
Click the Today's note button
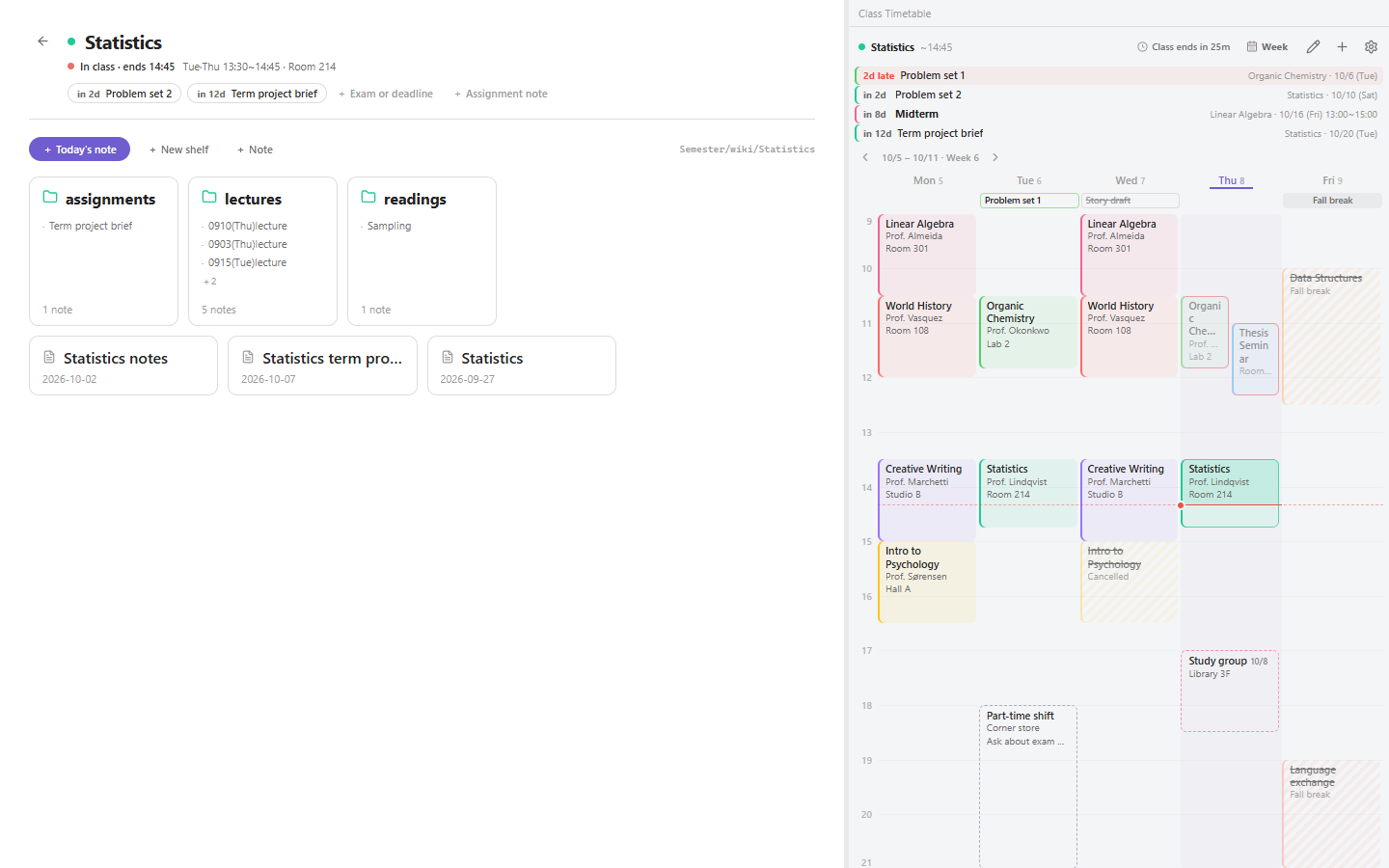pyautogui.click(x=79, y=149)
